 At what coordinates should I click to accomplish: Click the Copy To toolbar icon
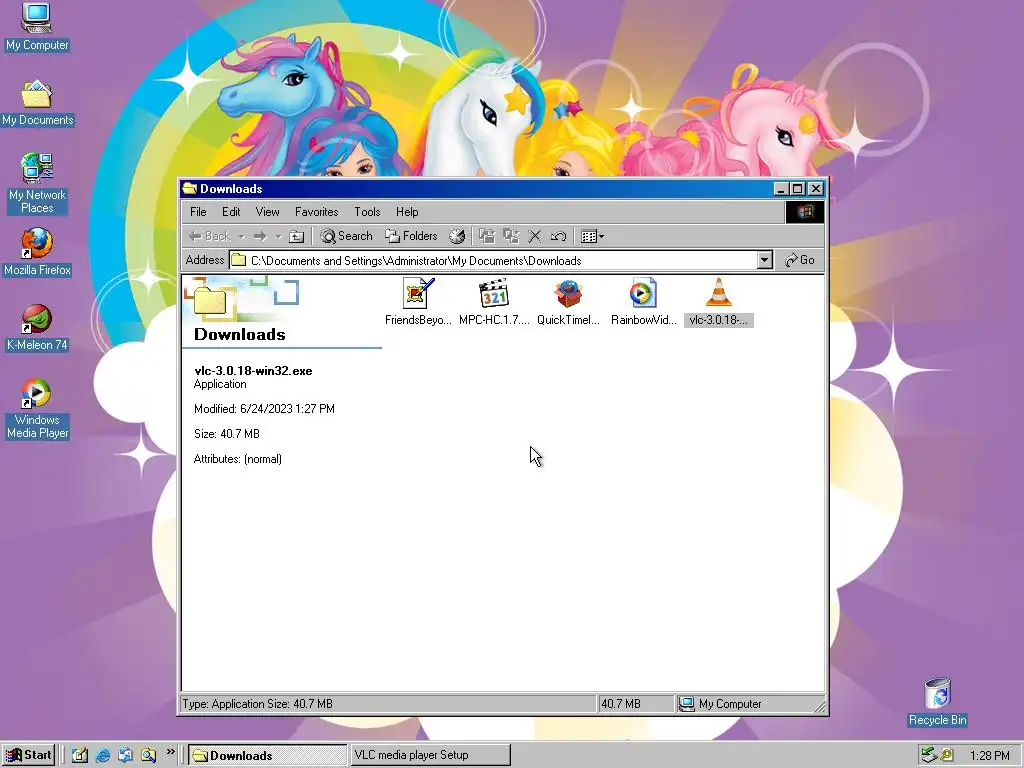click(511, 236)
